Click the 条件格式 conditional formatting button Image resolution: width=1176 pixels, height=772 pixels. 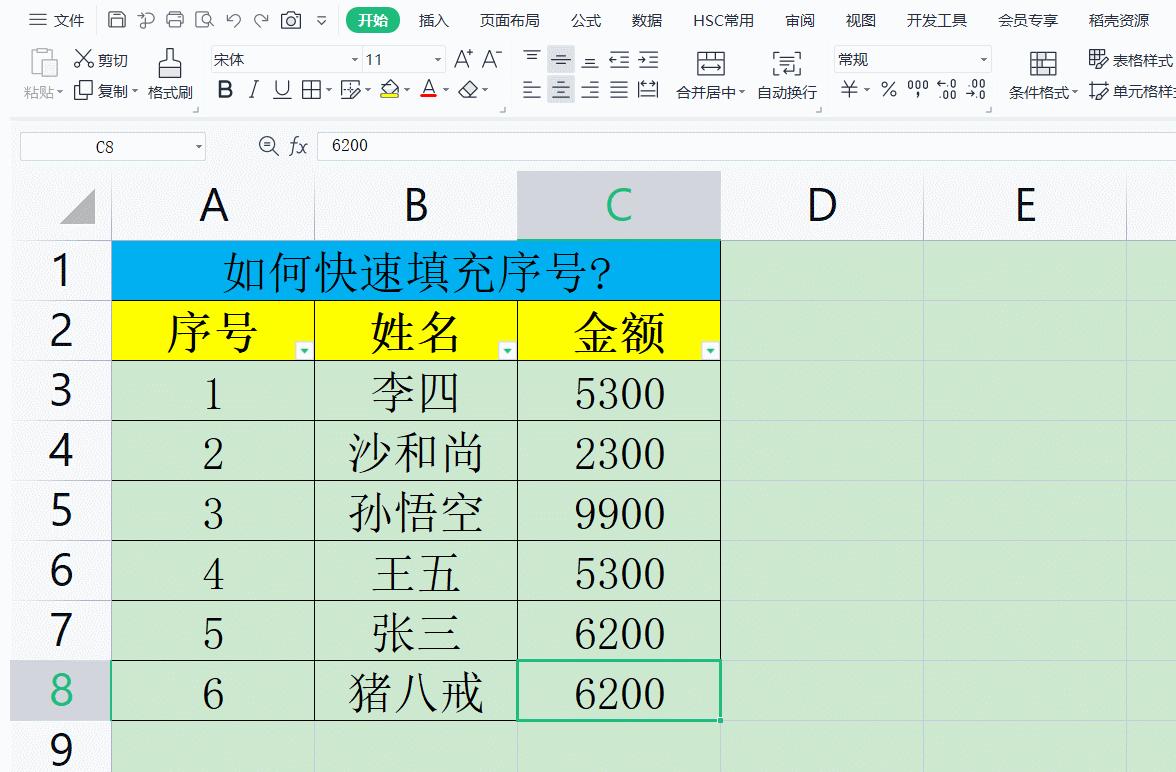tap(1042, 75)
